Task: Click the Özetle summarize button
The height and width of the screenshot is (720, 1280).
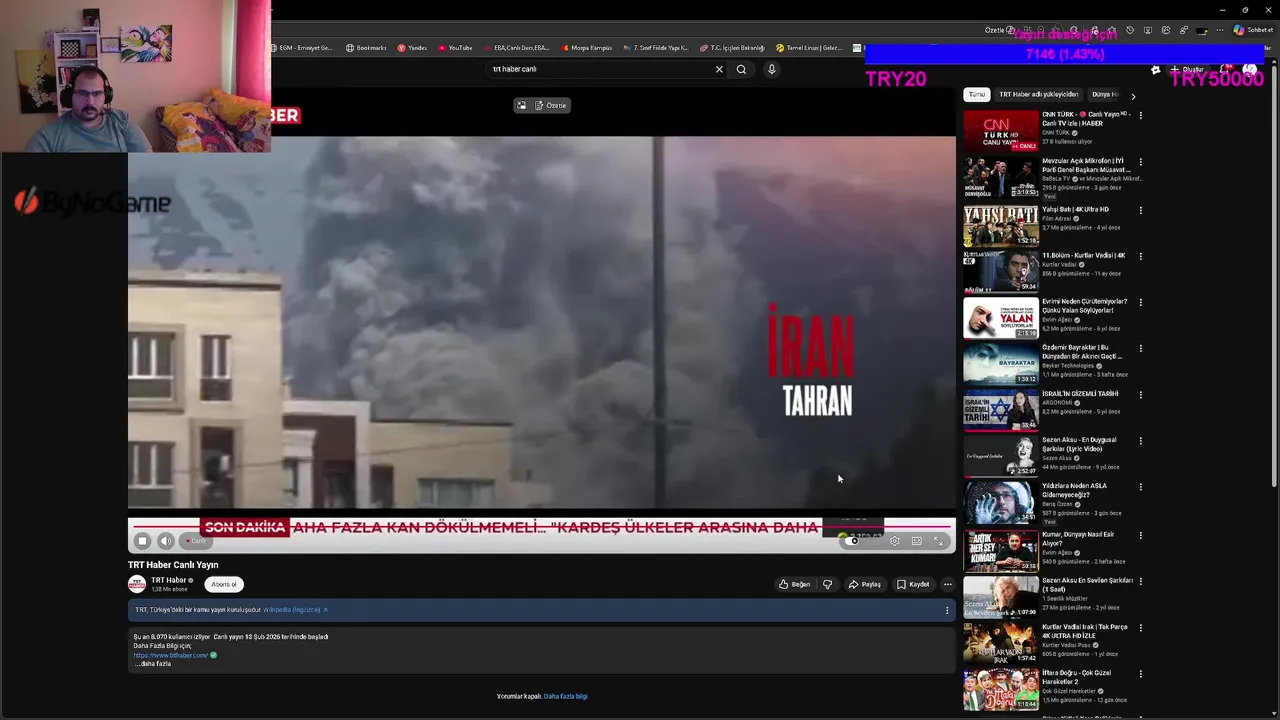Action: (551, 105)
